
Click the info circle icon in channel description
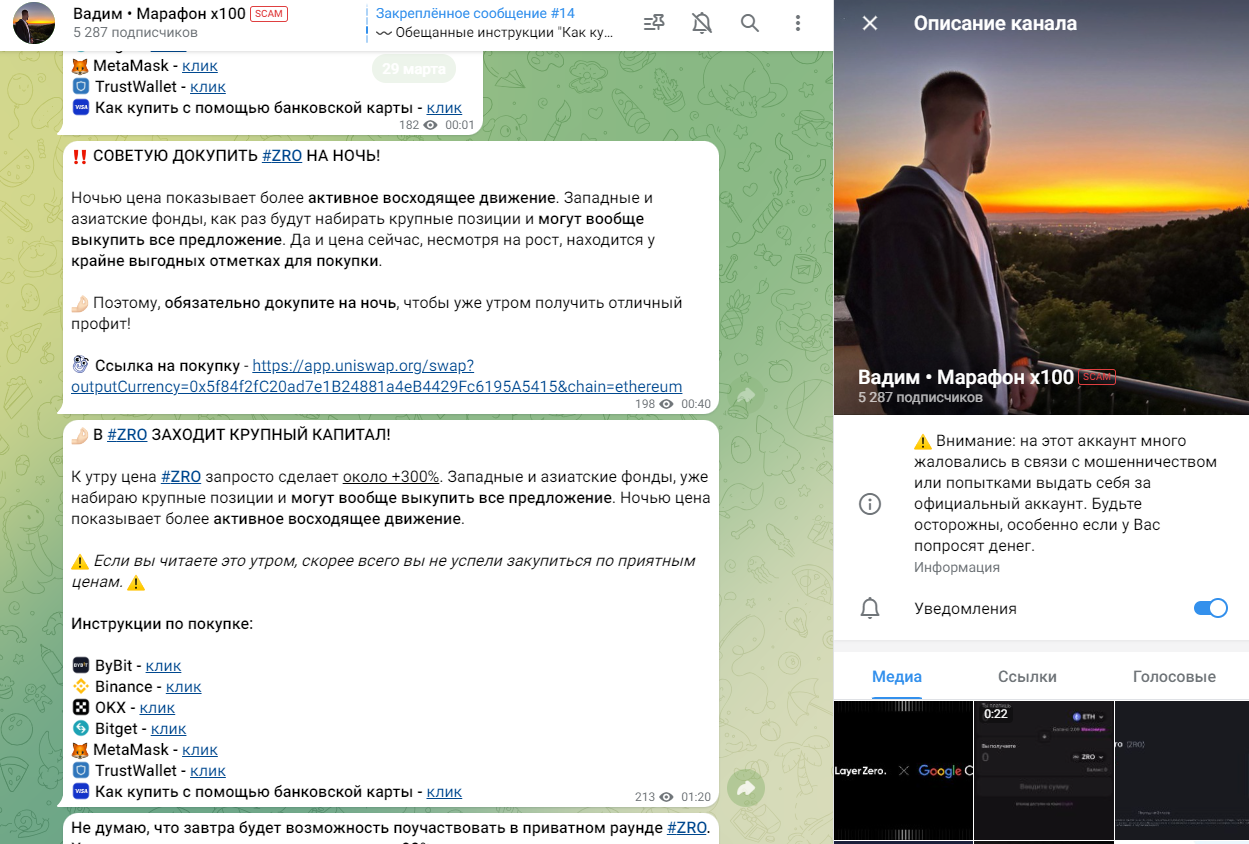click(870, 503)
